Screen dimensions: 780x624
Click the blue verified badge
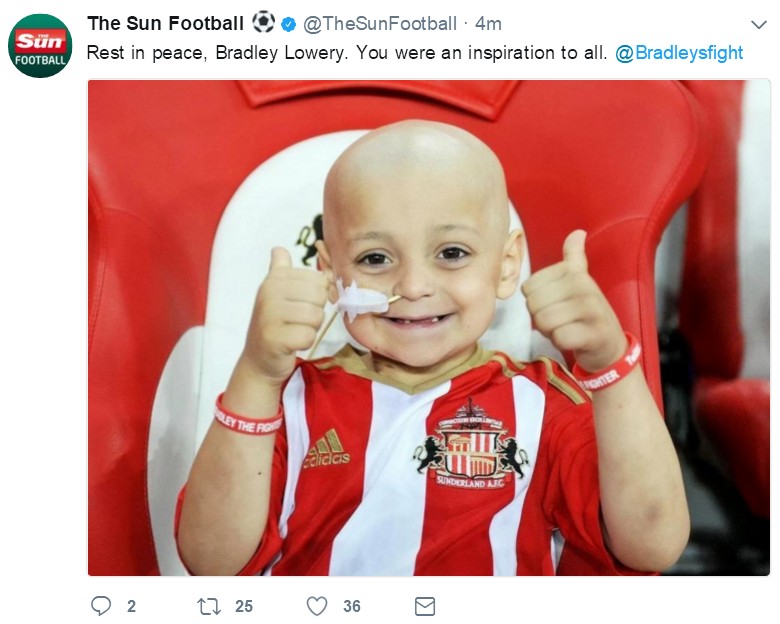(289, 23)
